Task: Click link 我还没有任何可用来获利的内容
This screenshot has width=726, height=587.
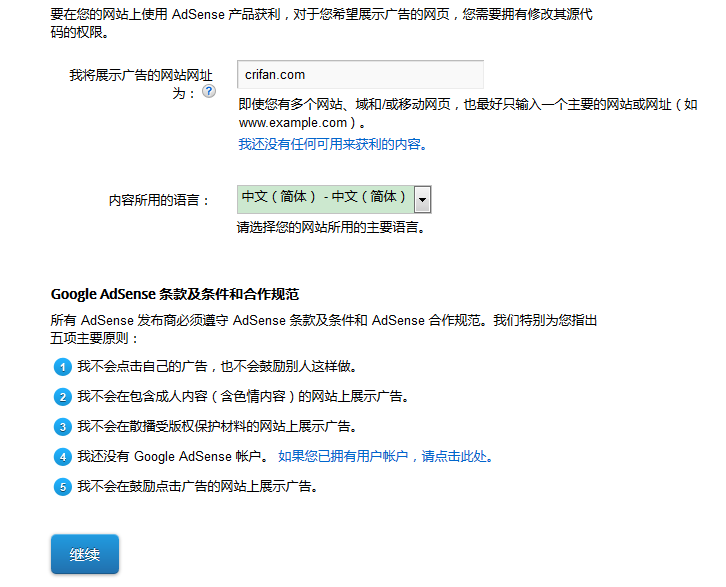Action: pyautogui.click(x=332, y=144)
